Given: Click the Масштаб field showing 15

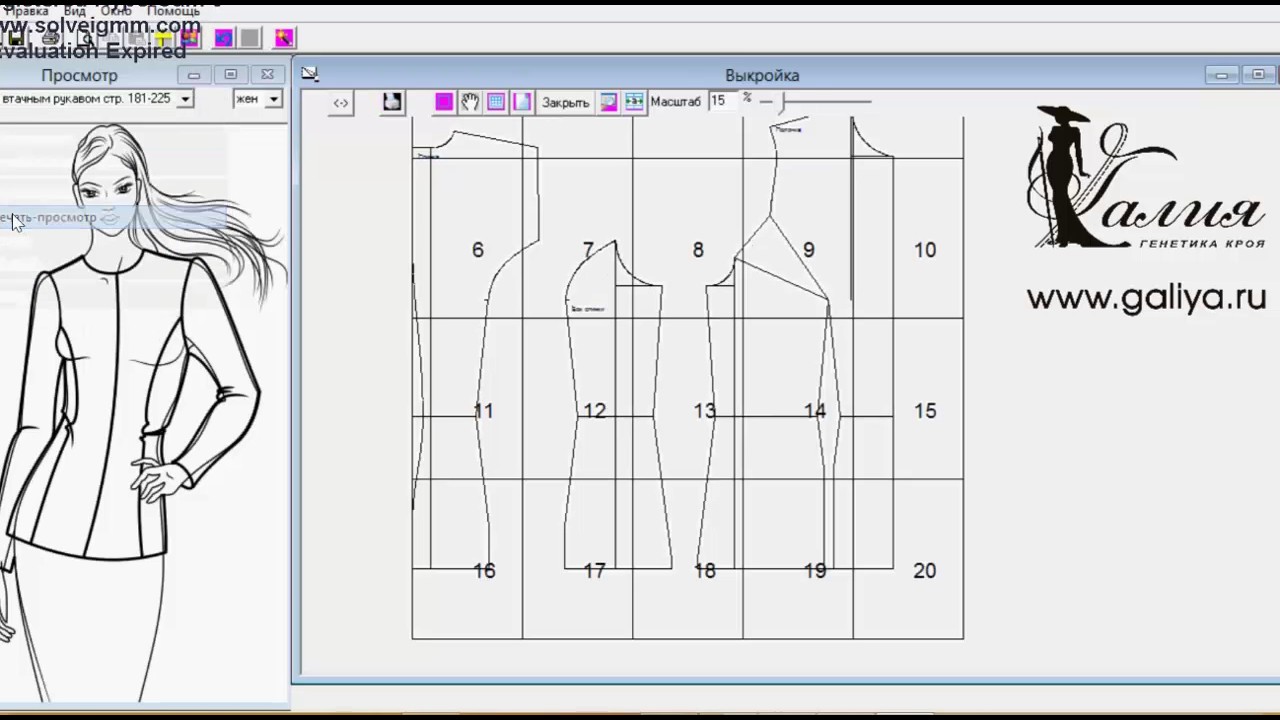Looking at the screenshot, I should (723, 101).
